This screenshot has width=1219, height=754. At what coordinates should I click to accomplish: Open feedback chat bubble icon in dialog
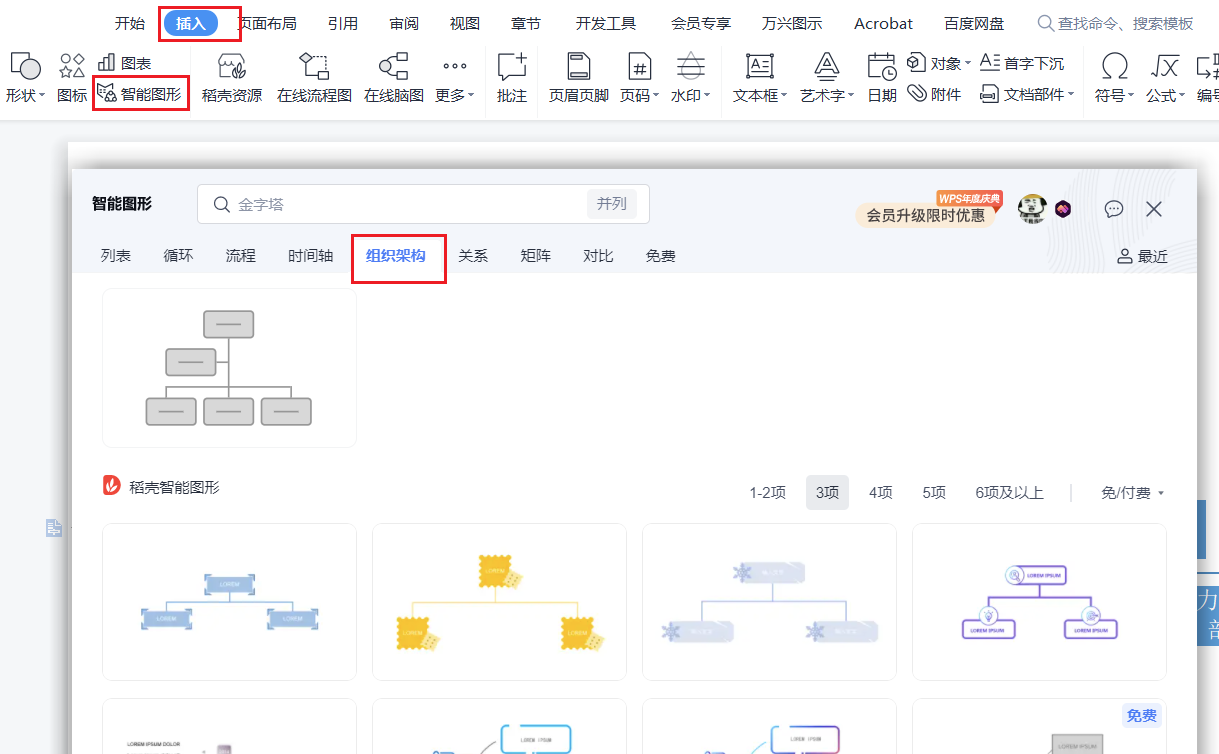[1114, 209]
